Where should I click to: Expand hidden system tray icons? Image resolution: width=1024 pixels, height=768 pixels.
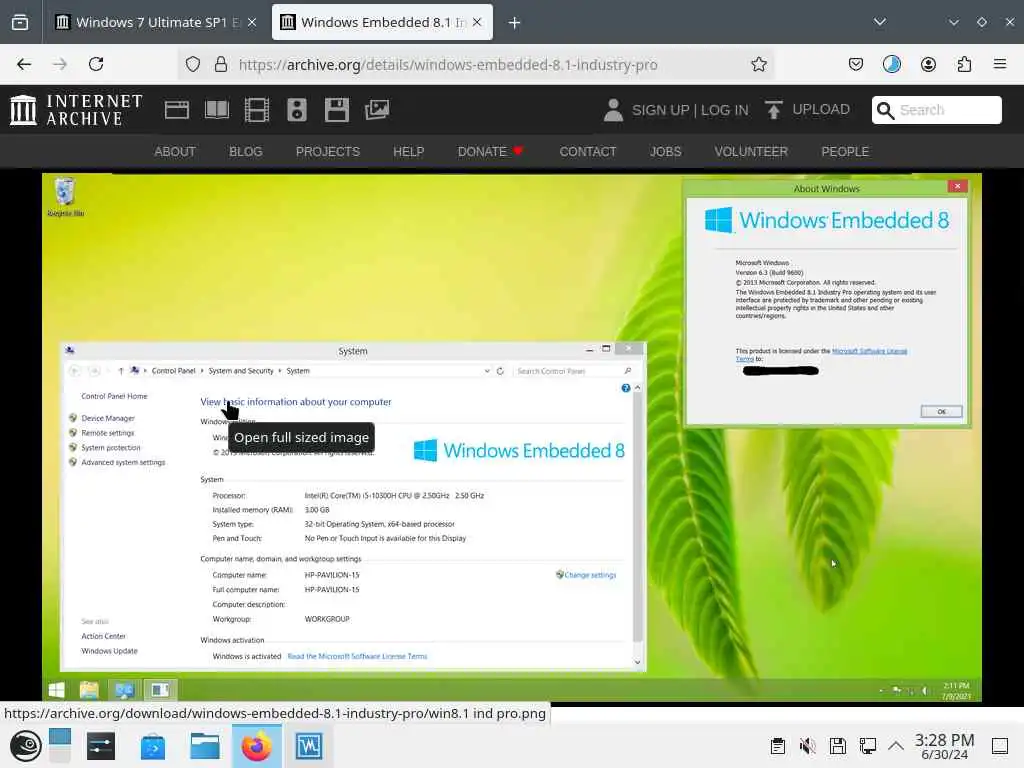click(x=896, y=746)
